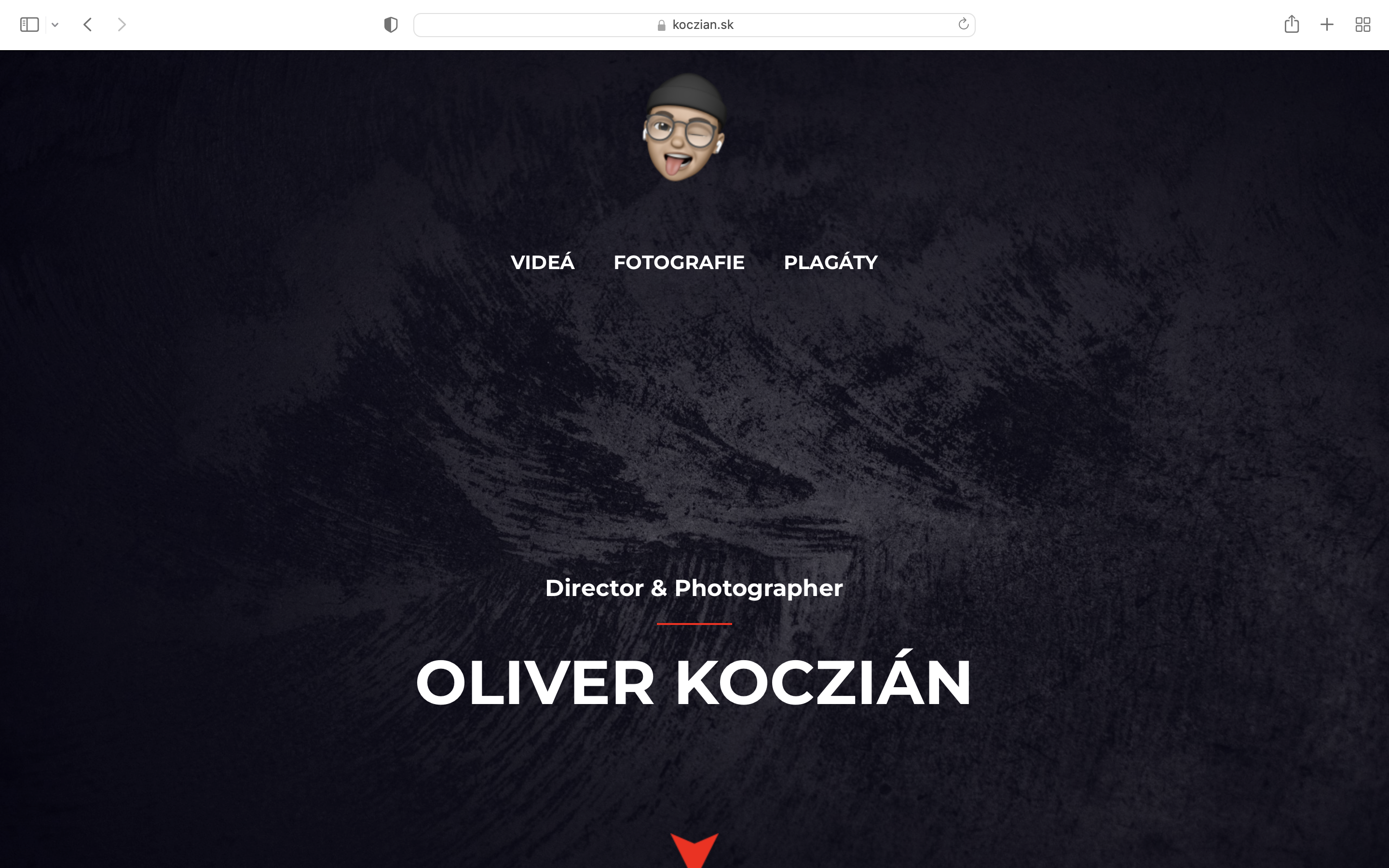Click the red divider line under subtitle
Viewport: 1389px width, 868px height.
694,624
